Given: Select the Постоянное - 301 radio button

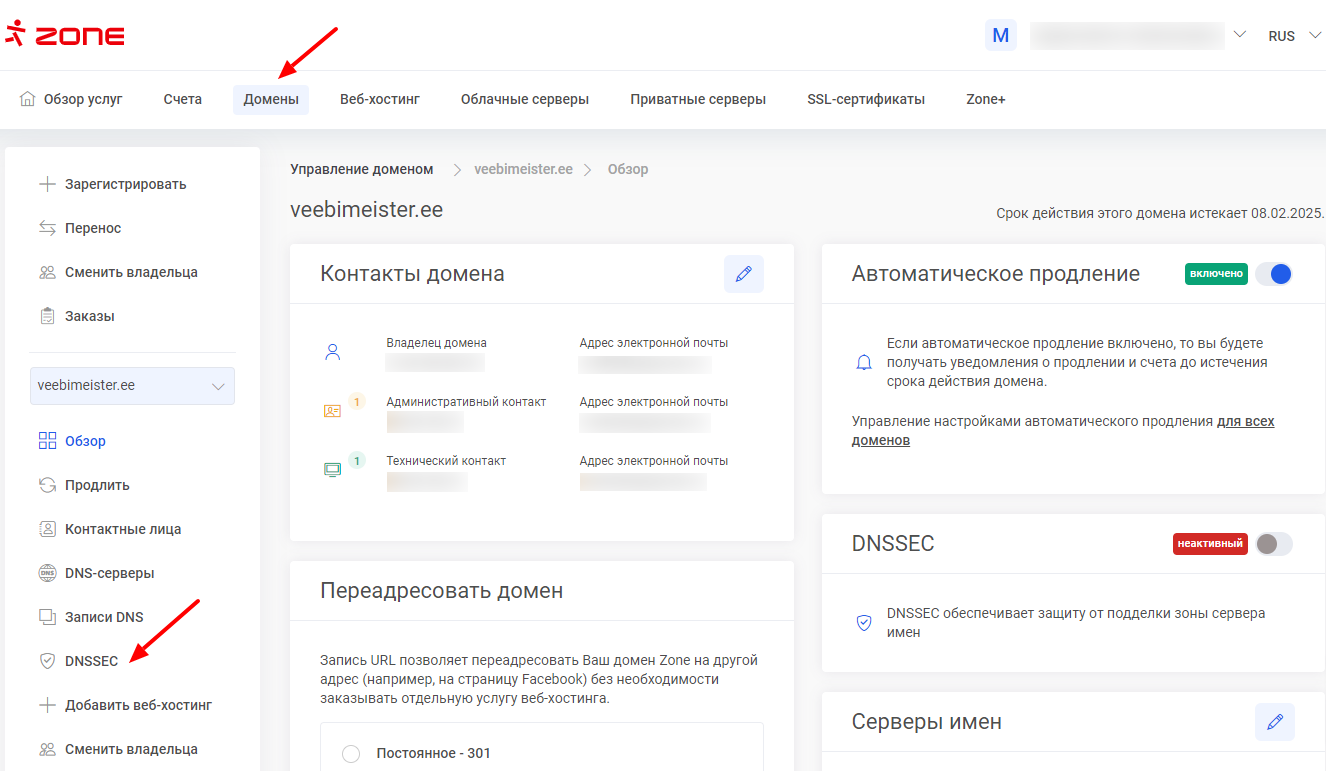Looking at the screenshot, I should [351, 753].
